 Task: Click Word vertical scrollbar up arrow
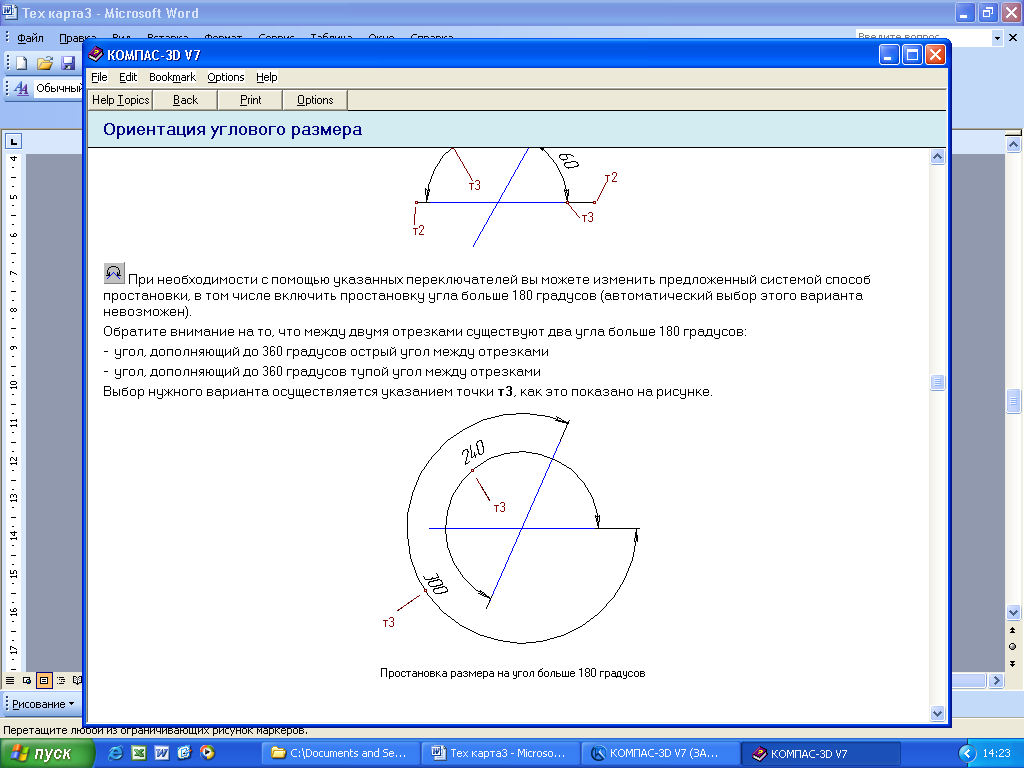1013,144
